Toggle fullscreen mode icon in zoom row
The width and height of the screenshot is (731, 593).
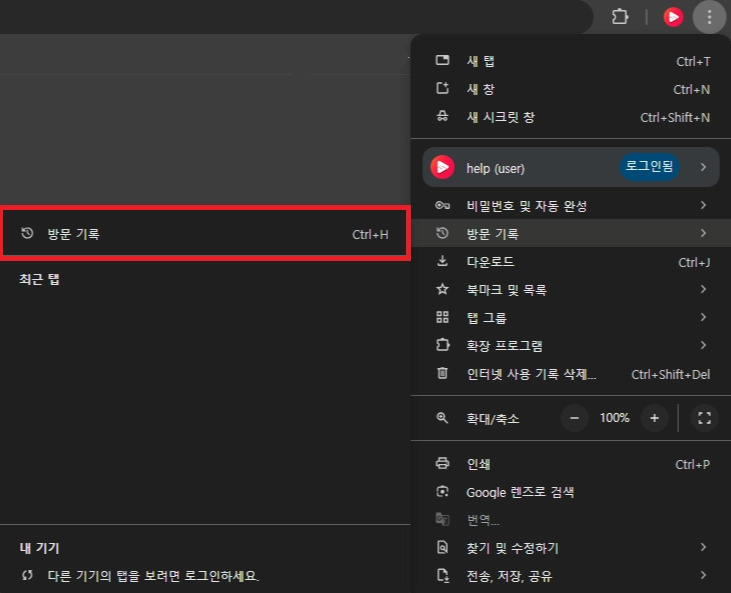[704, 418]
